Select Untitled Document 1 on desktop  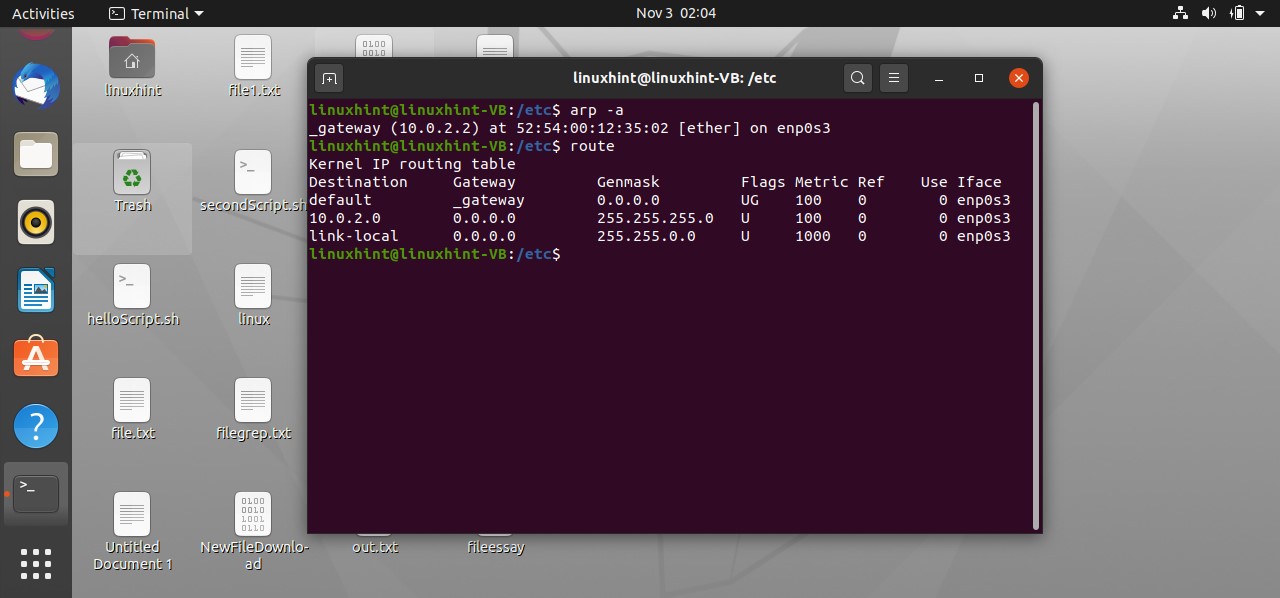pyautogui.click(x=132, y=531)
